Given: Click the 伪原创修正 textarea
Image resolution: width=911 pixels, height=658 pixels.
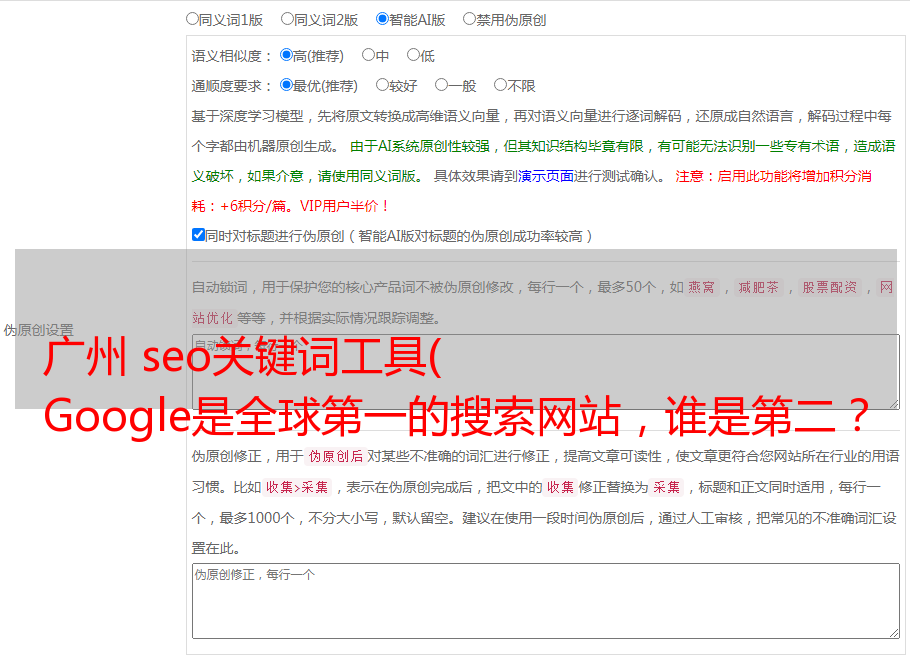Looking at the screenshot, I should (x=546, y=601).
